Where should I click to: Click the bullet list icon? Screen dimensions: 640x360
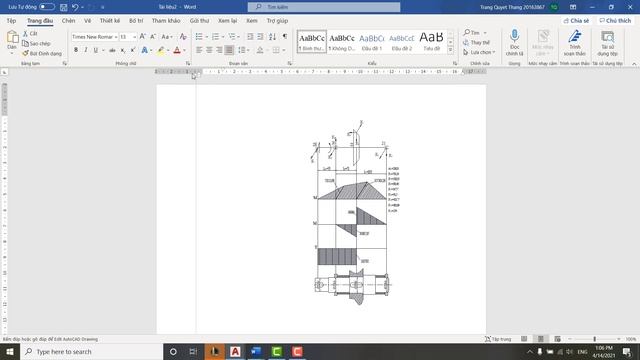[199, 37]
